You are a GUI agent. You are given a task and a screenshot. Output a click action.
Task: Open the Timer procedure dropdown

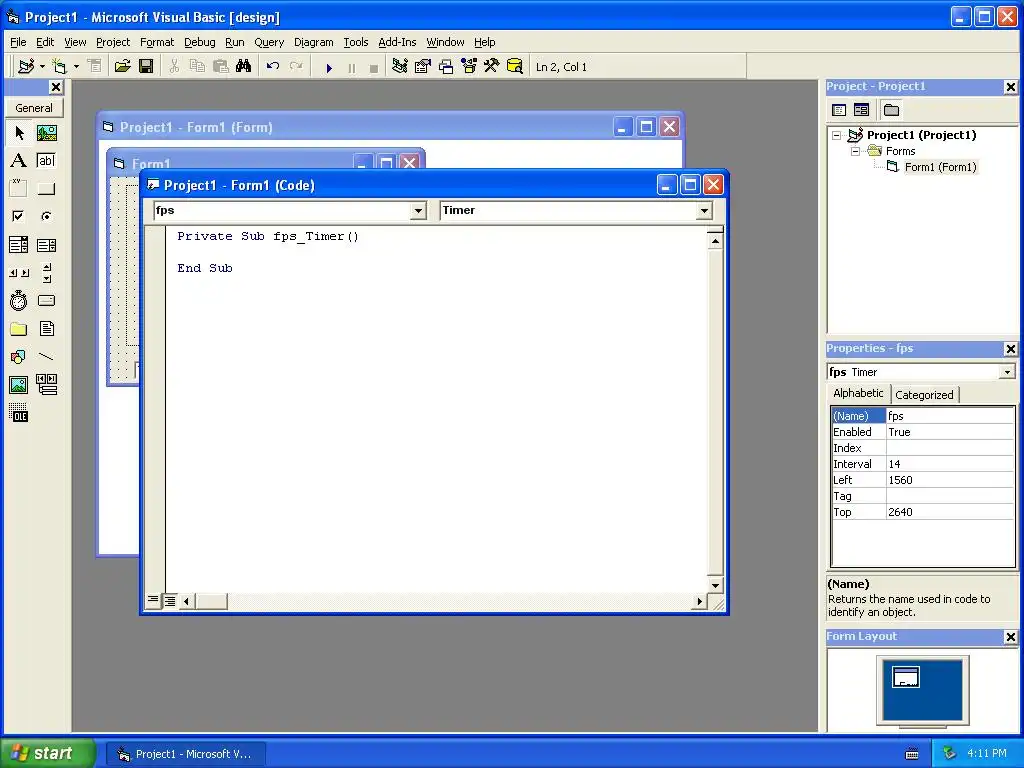coord(704,211)
